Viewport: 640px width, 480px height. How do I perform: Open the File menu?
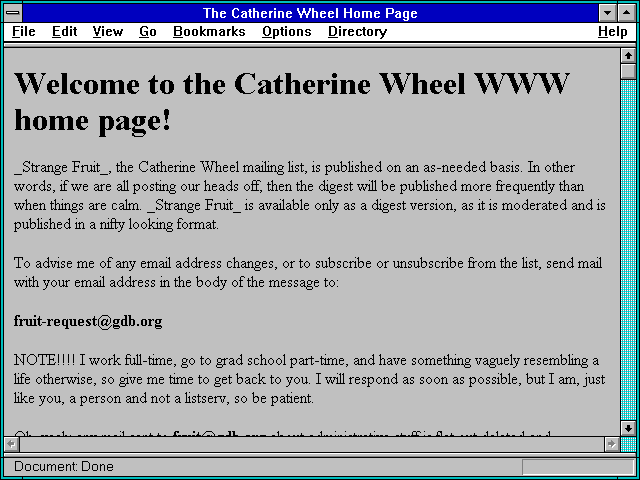[24, 31]
